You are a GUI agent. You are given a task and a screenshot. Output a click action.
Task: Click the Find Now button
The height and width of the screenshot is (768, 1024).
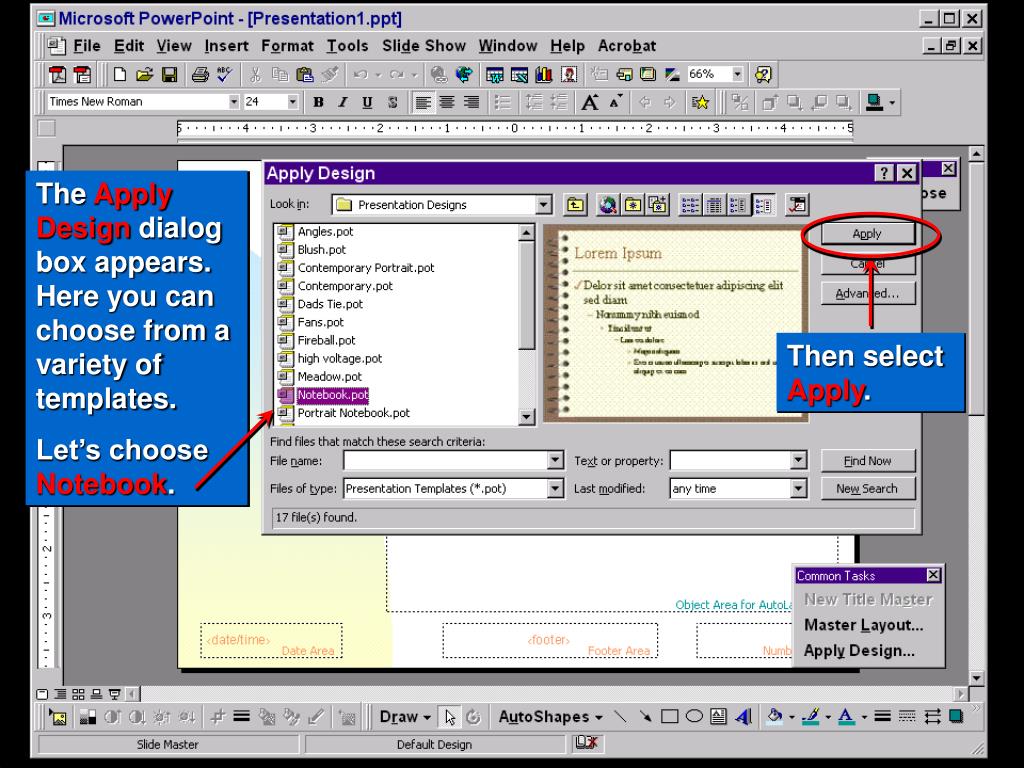tap(868, 460)
